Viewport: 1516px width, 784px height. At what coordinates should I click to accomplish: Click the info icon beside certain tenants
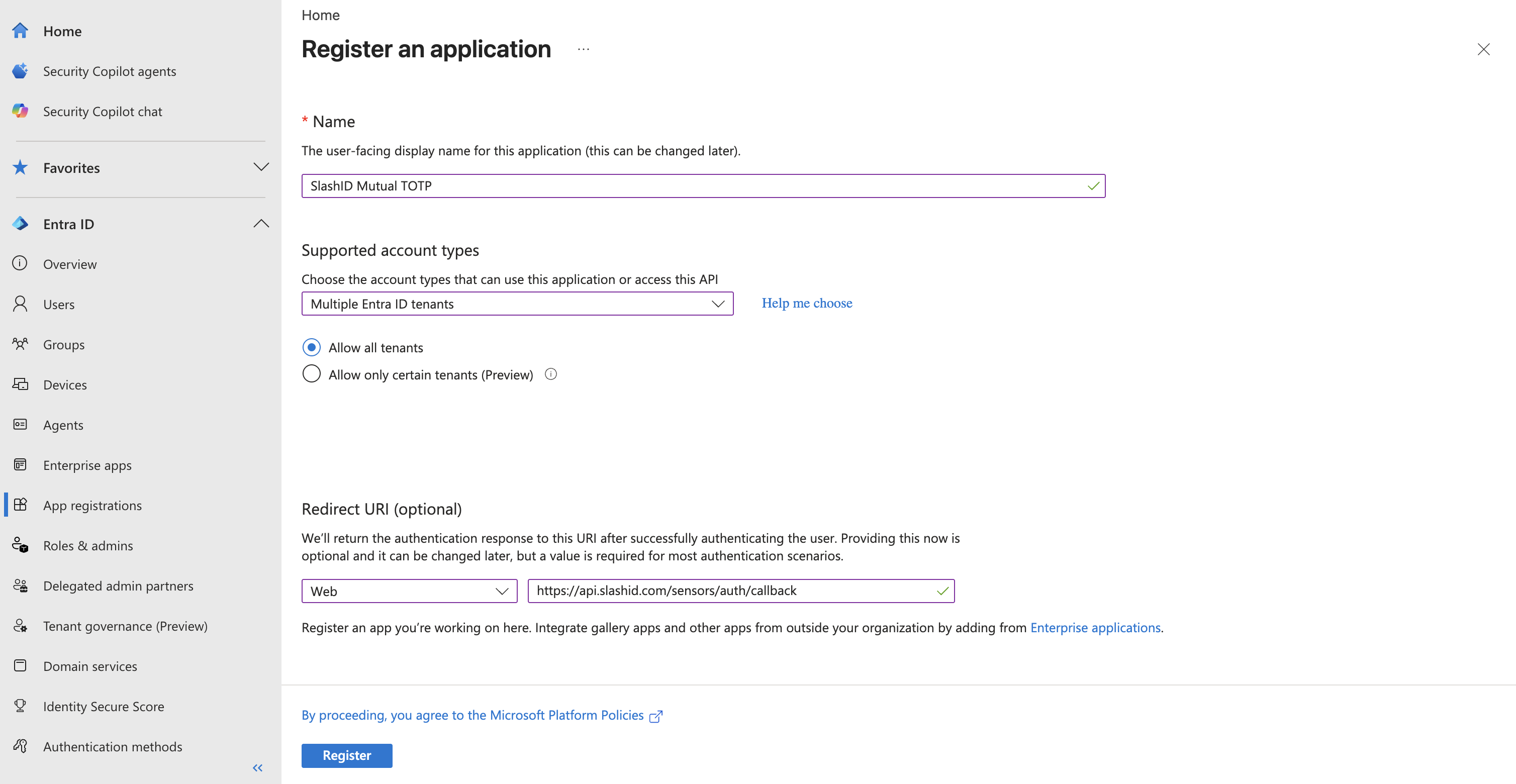coord(551,374)
